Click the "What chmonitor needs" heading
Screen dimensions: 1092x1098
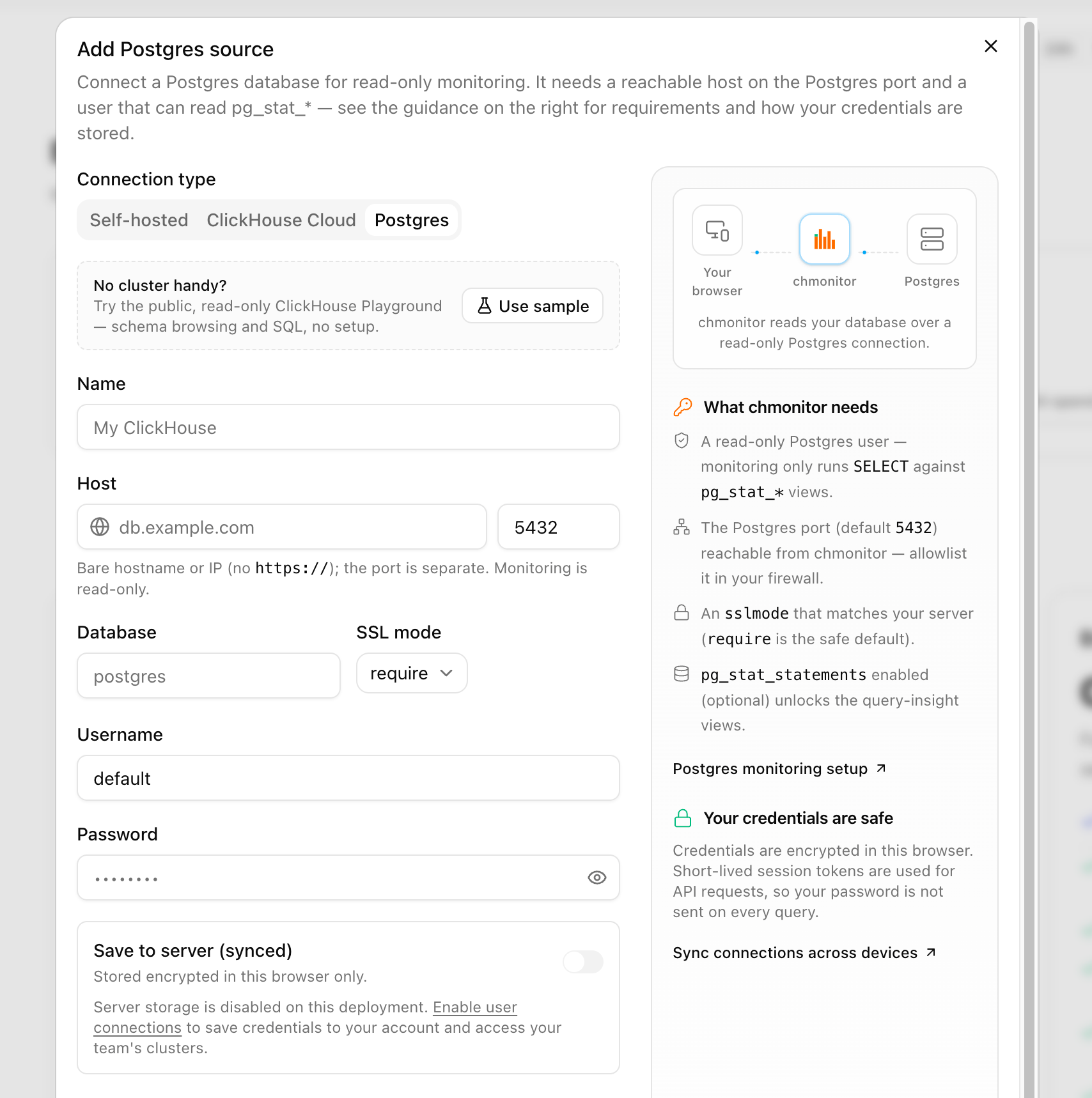pyautogui.click(x=791, y=407)
